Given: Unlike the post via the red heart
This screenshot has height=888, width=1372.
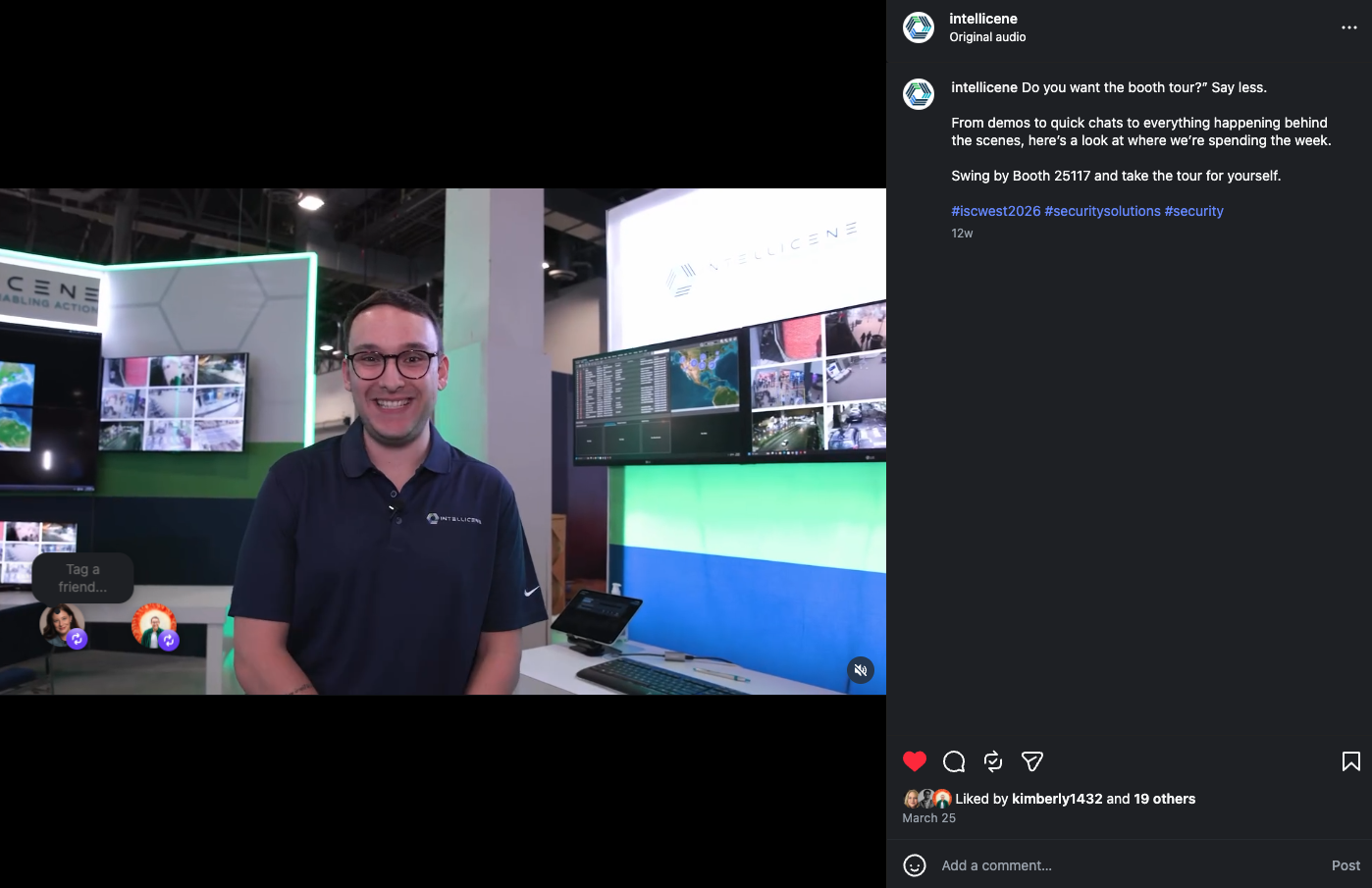Looking at the screenshot, I should pyautogui.click(x=915, y=761).
